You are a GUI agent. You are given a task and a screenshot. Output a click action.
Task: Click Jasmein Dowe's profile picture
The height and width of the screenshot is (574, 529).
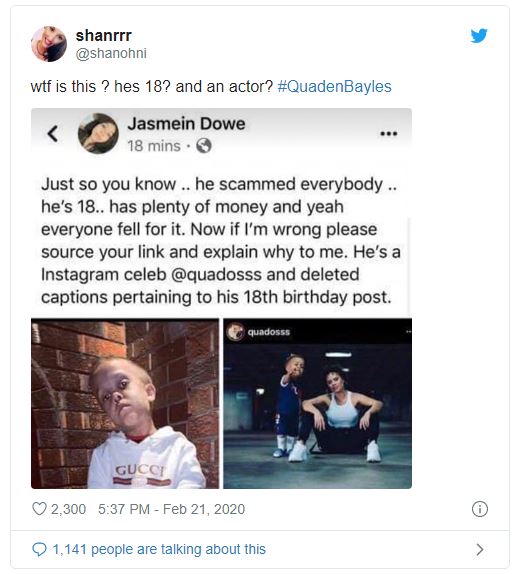pyautogui.click(x=98, y=133)
